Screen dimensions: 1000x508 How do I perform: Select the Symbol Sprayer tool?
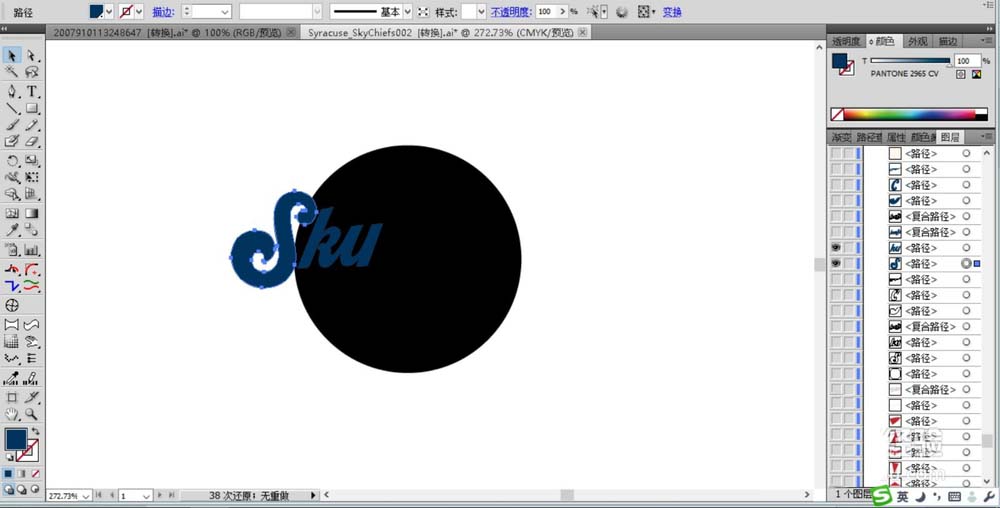[11, 250]
